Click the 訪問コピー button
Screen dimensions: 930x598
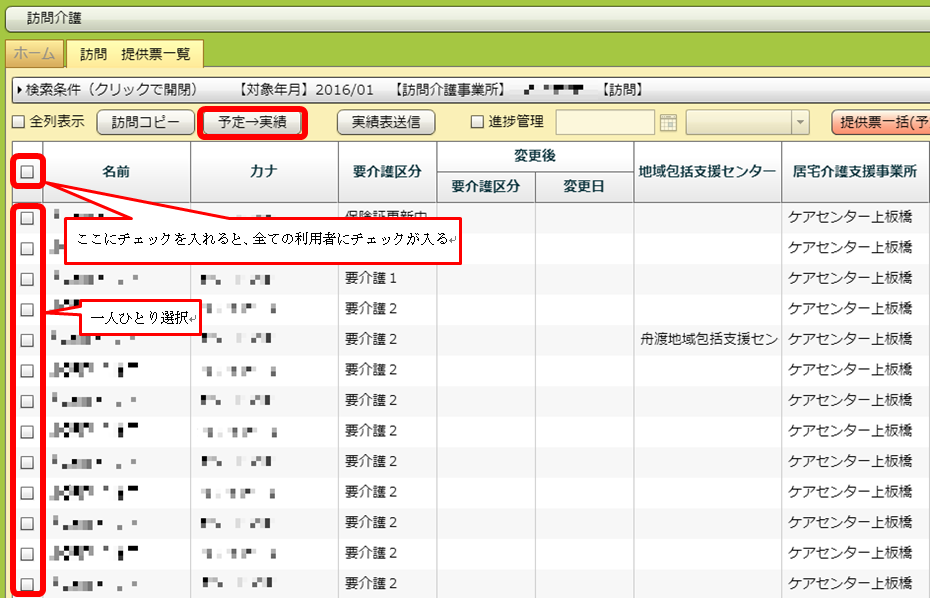[x=145, y=122]
